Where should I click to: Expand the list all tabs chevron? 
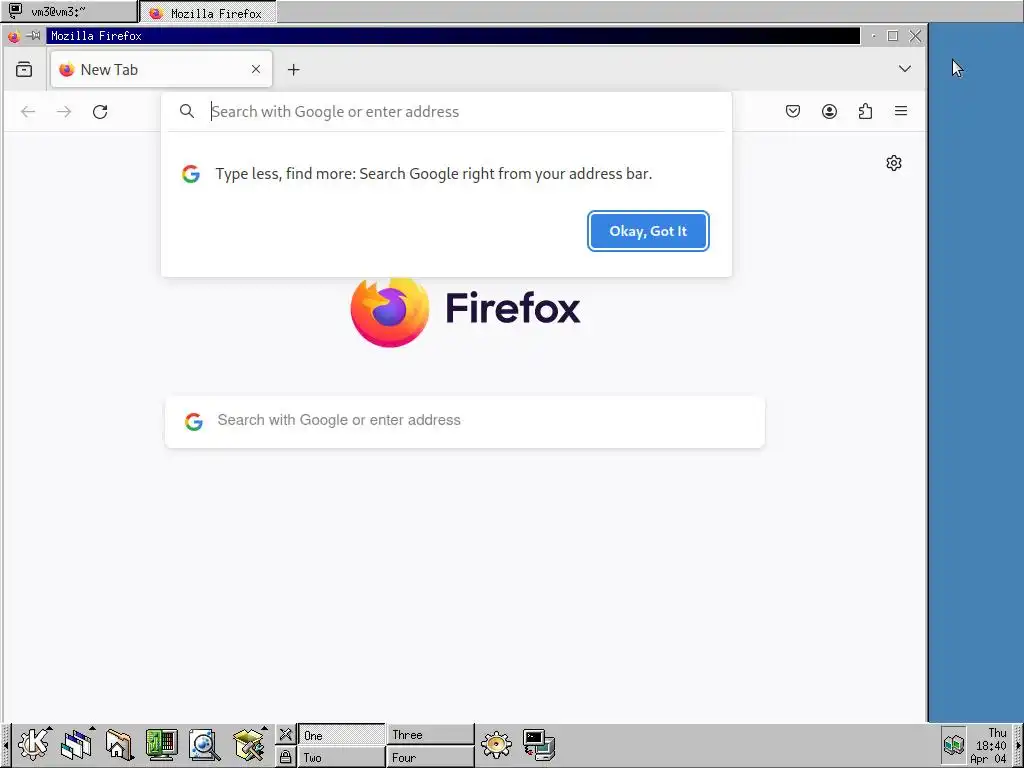[x=904, y=69]
